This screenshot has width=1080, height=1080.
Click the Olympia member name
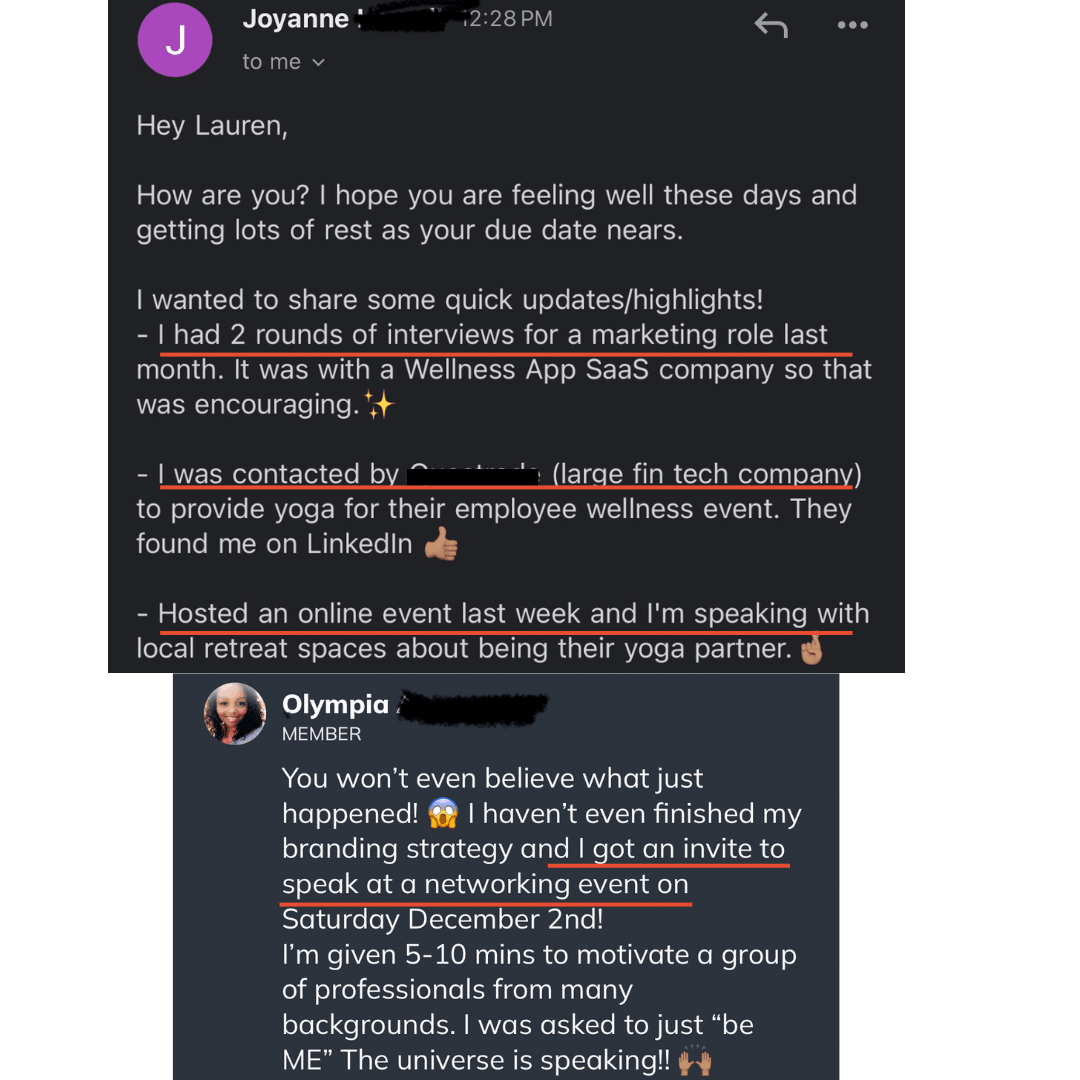click(335, 704)
